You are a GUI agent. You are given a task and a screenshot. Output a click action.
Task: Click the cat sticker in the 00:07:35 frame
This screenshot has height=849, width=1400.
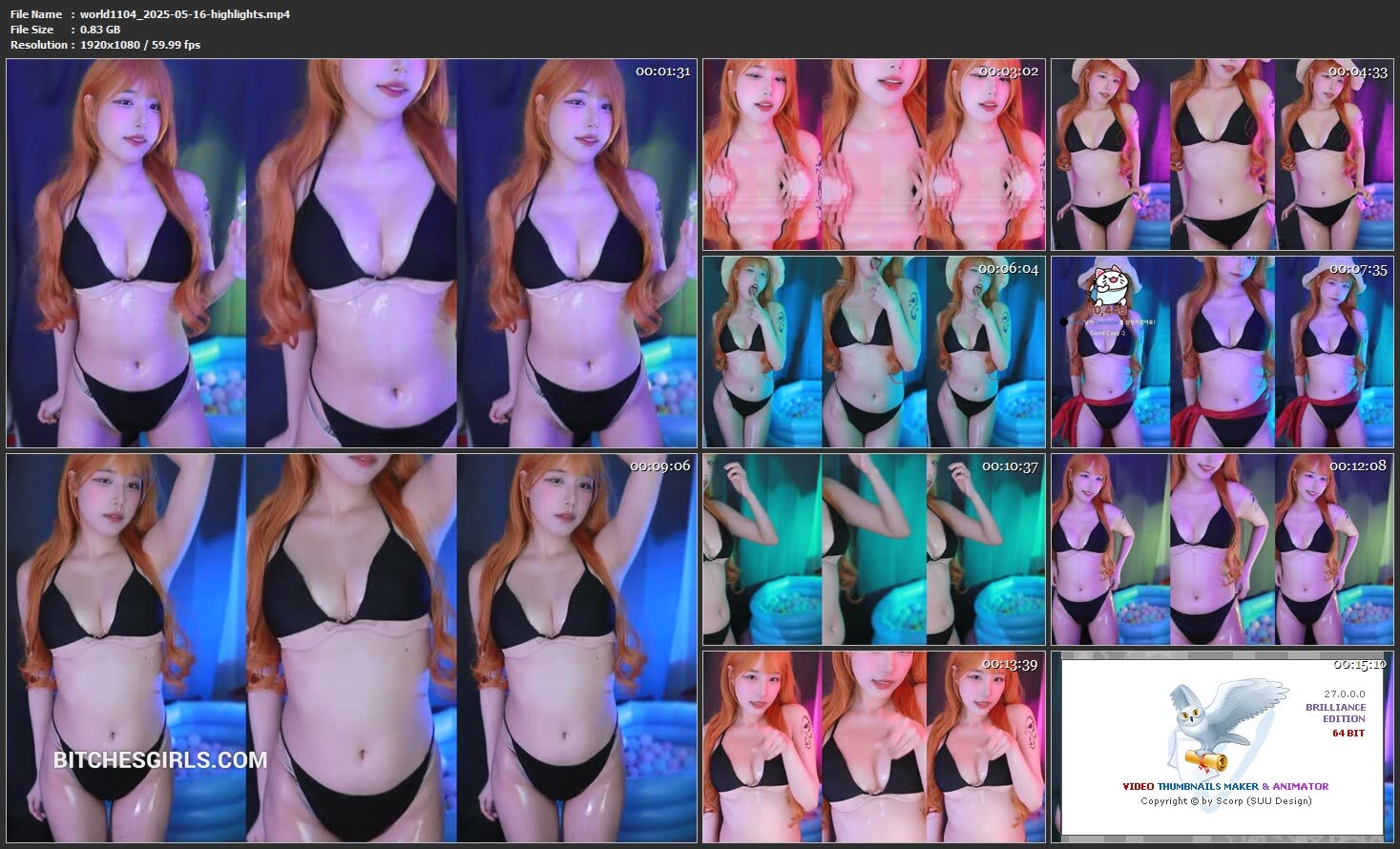pos(1109,292)
